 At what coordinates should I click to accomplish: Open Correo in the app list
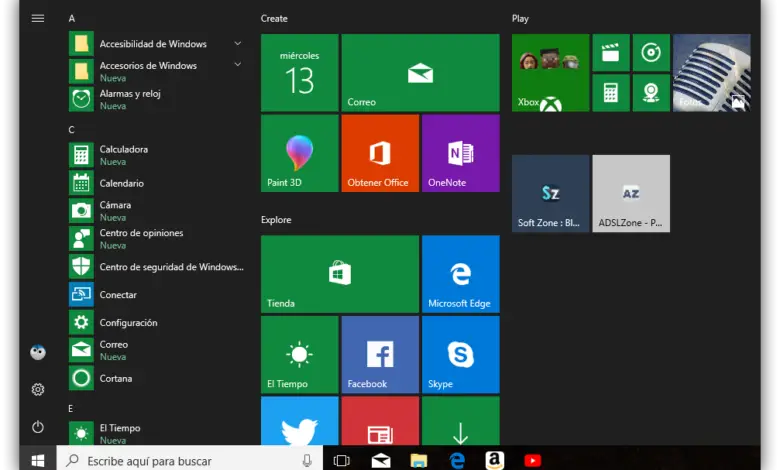(x=156, y=350)
